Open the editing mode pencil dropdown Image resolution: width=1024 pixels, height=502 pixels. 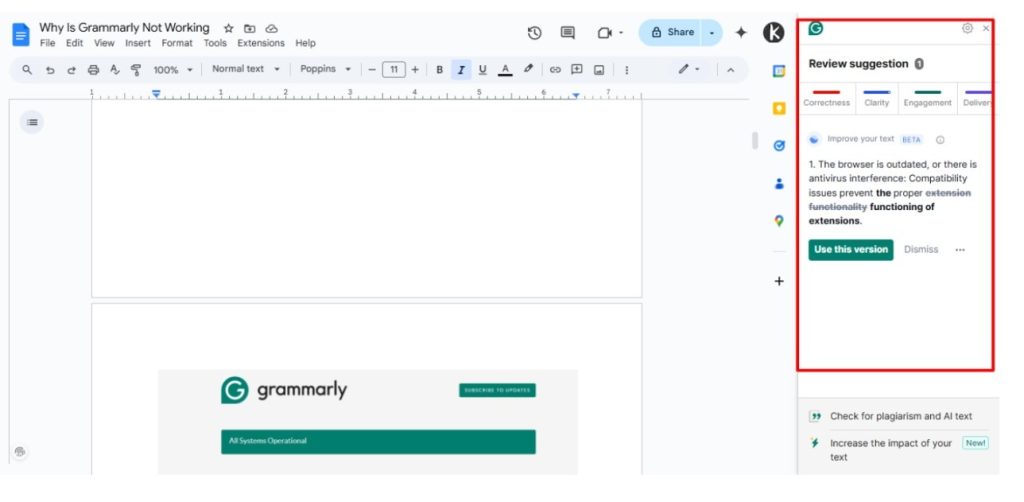pyautogui.click(x=689, y=69)
